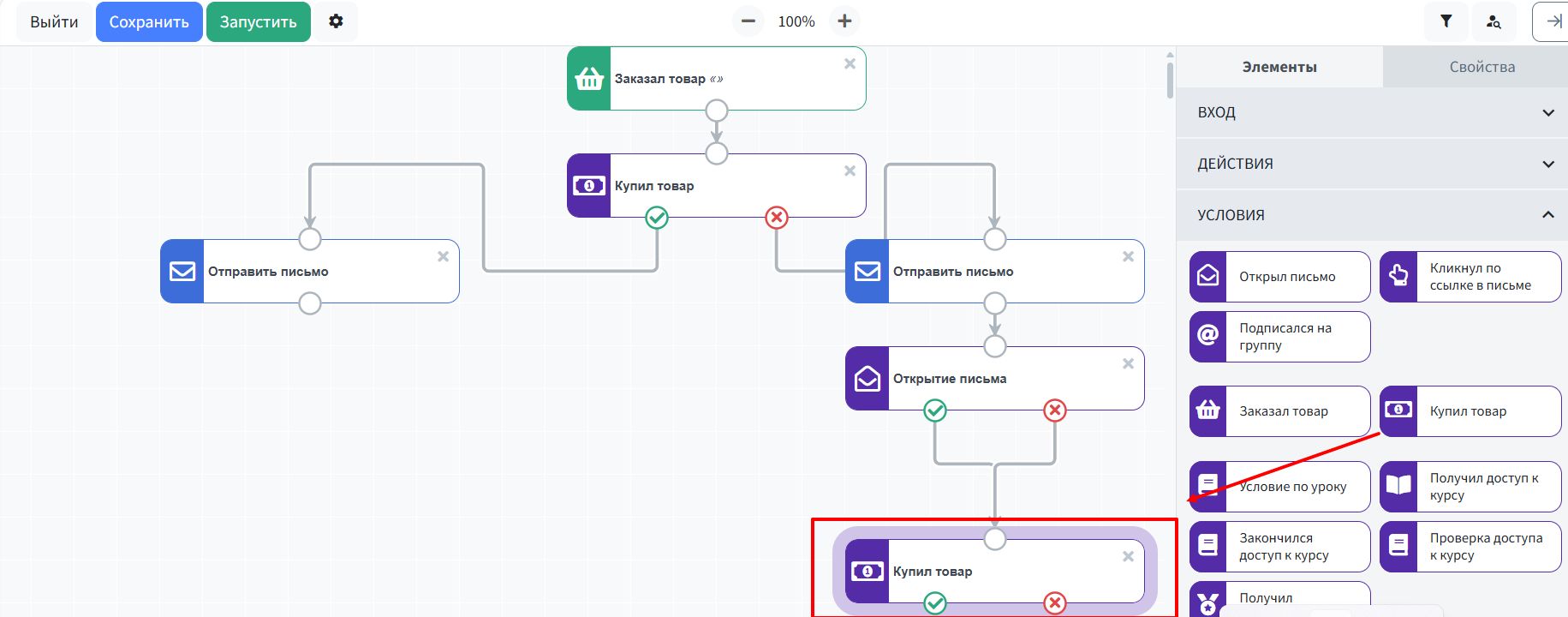Select the Заказал товар node title
The height and width of the screenshot is (617, 1568).
pyautogui.click(x=669, y=79)
